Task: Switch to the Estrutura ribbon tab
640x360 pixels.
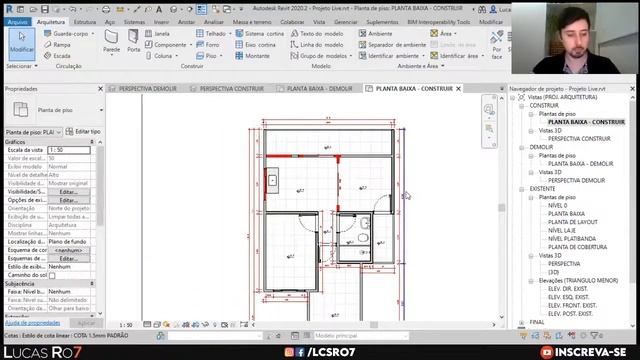Action: pos(85,22)
